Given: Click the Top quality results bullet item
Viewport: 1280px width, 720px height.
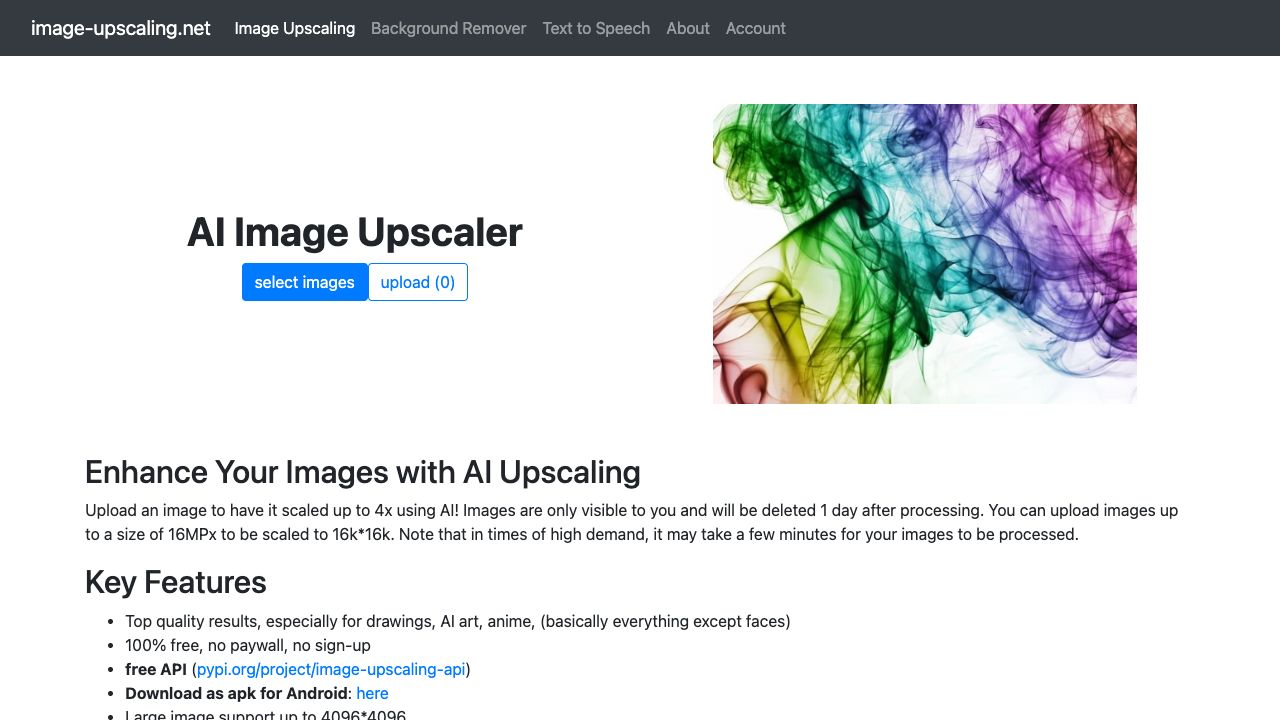Looking at the screenshot, I should [458, 621].
